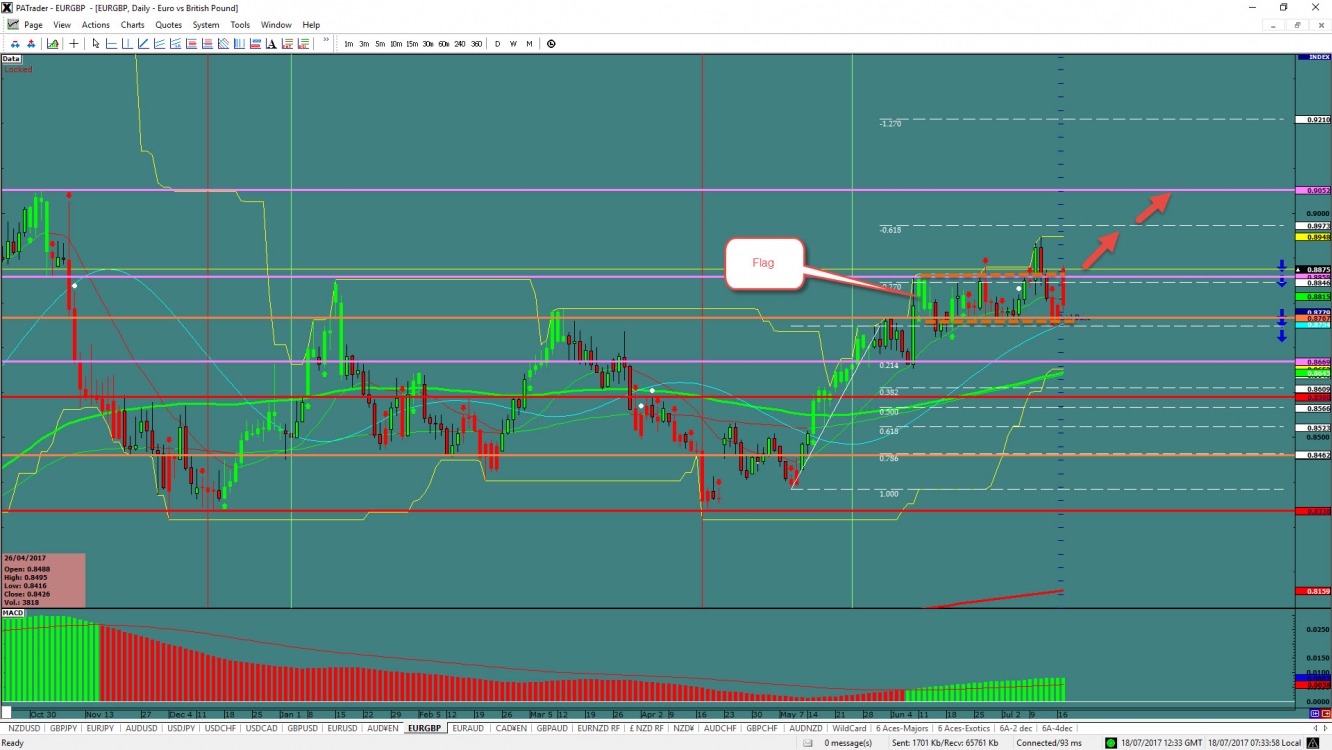Switch chart to 60m timeframe
1332x750 pixels.
pyautogui.click(x=444, y=44)
